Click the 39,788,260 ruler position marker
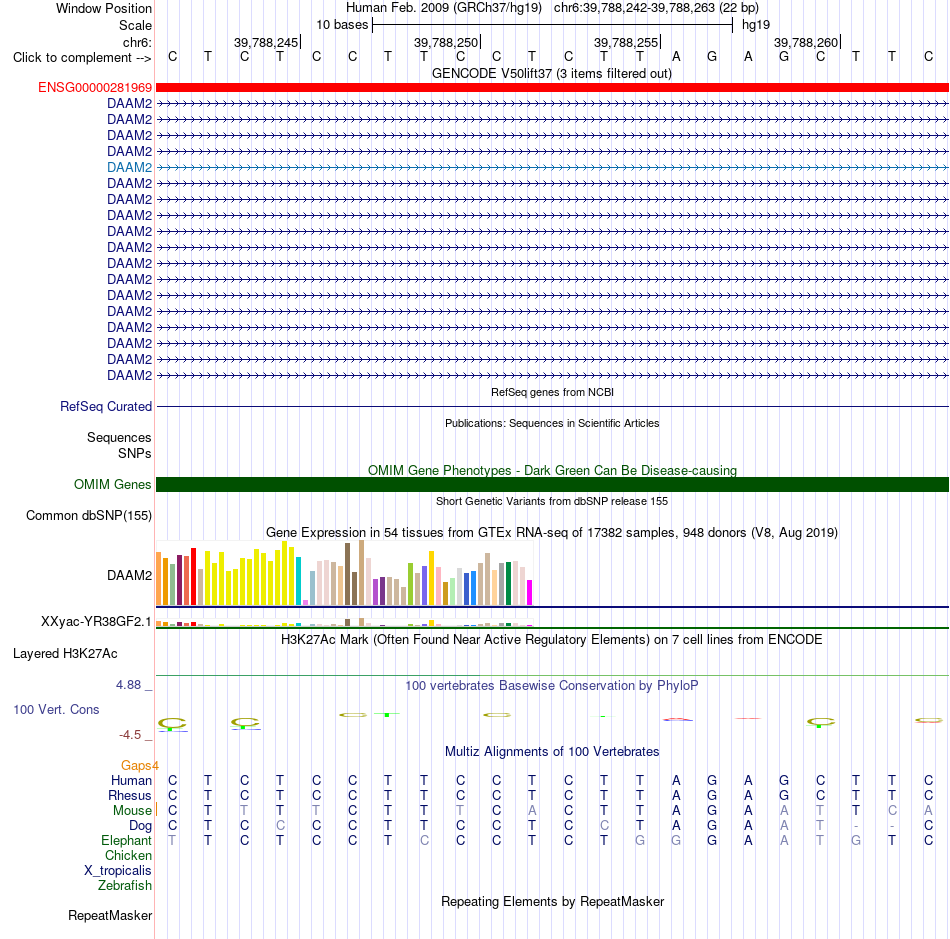The height and width of the screenshot is (939, 950). [x=807, y=42]
